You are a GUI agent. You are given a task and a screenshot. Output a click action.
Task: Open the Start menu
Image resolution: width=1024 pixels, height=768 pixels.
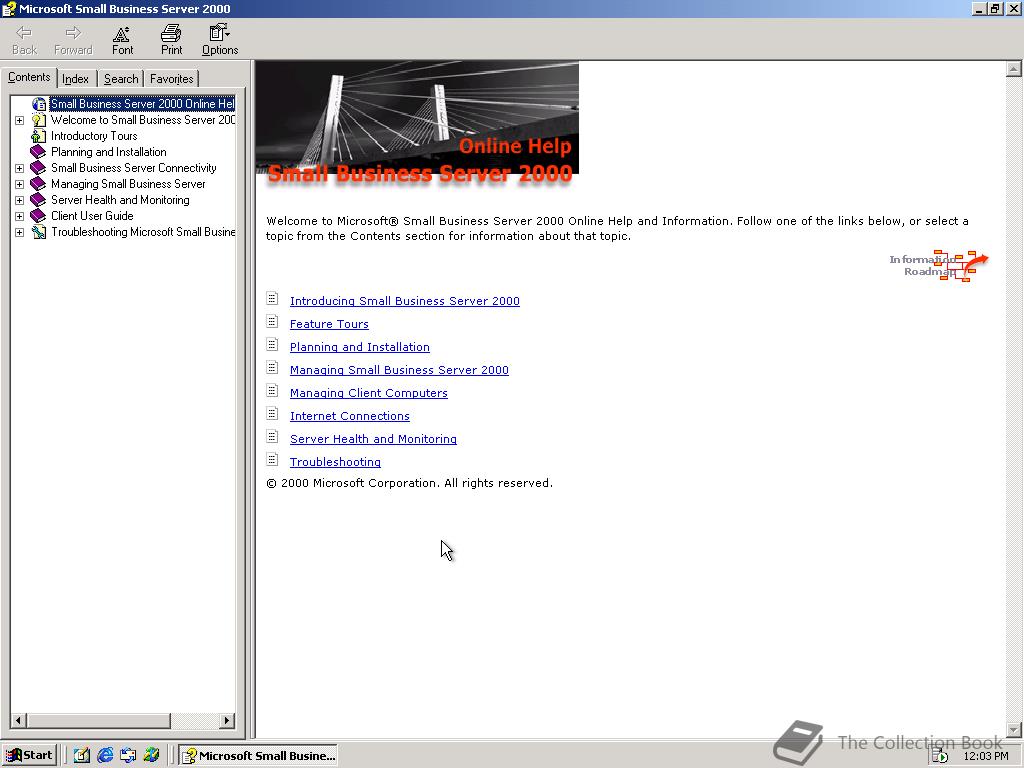coord(30,756)
